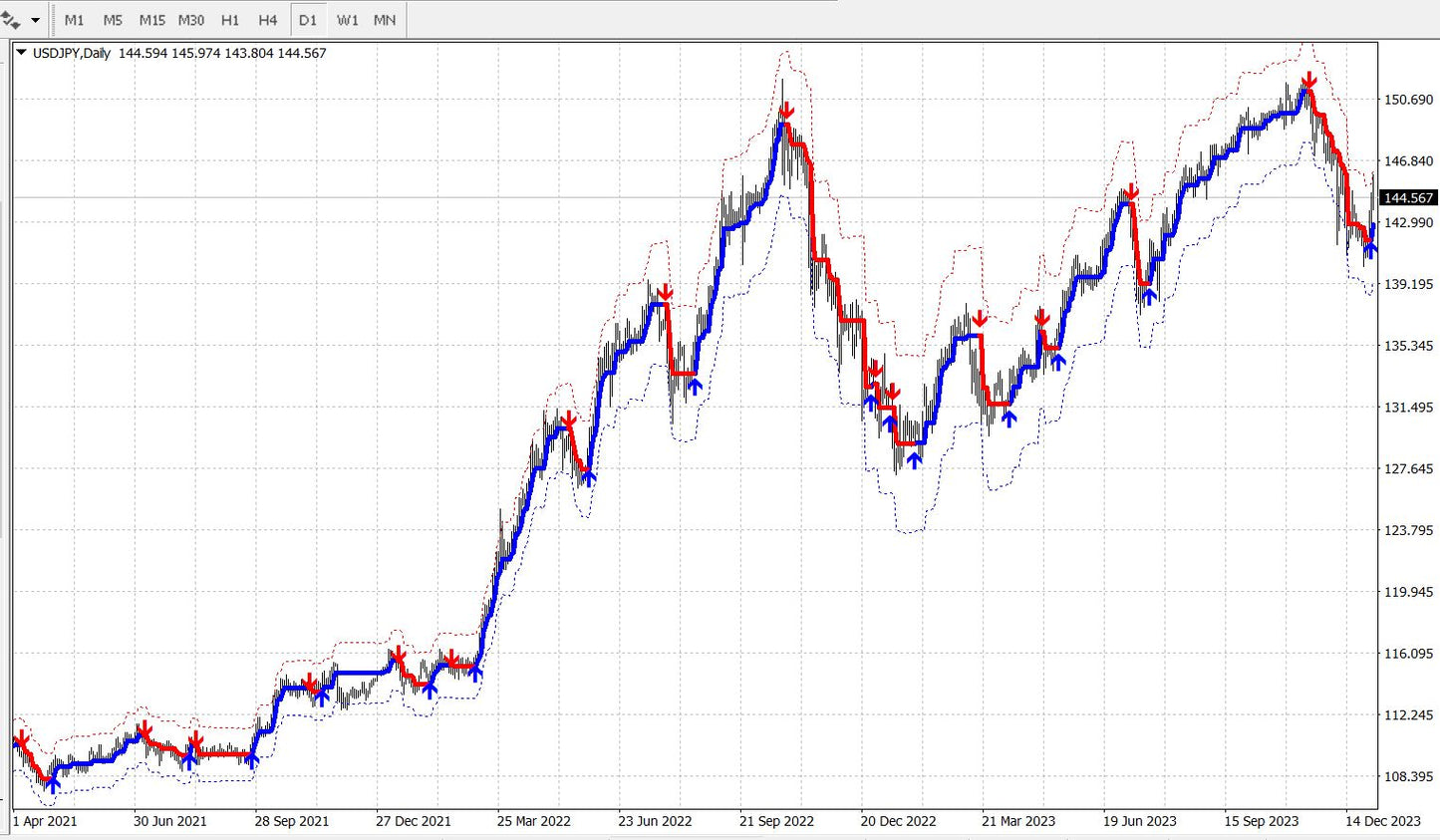Screen dimensions: 1440x840
Task: Click the red sell arrow above the October 2022 peak
Action: 787,112
